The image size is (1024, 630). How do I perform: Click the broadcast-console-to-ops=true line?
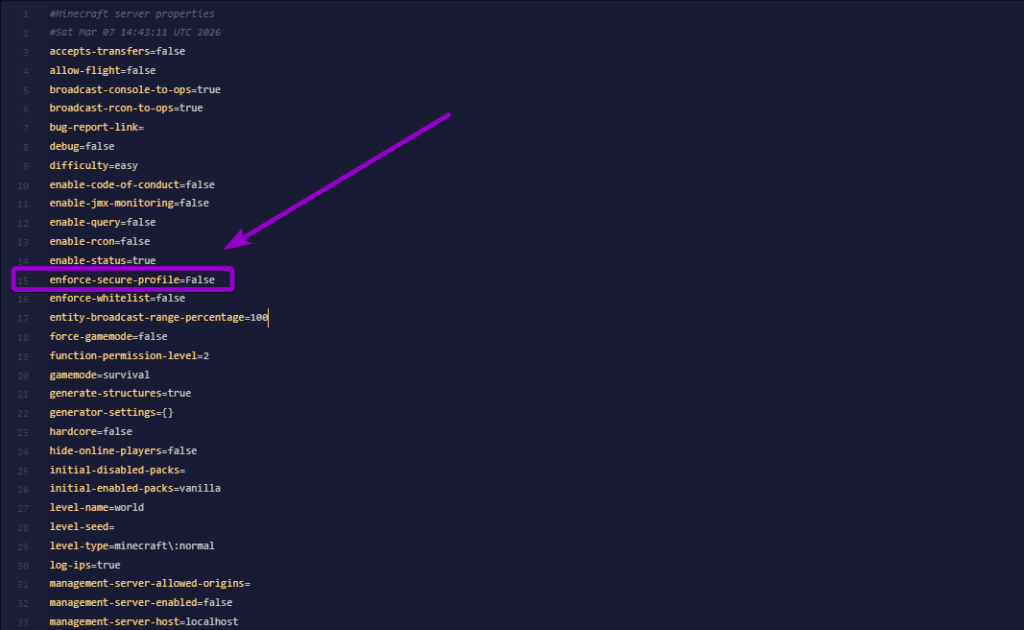[134, 89]
